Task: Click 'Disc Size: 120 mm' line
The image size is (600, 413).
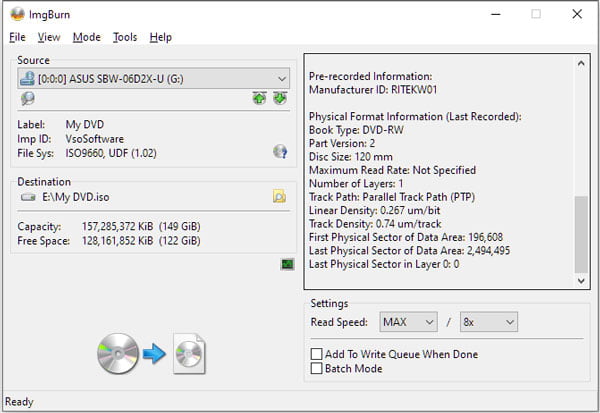Action: click(351, 157)
